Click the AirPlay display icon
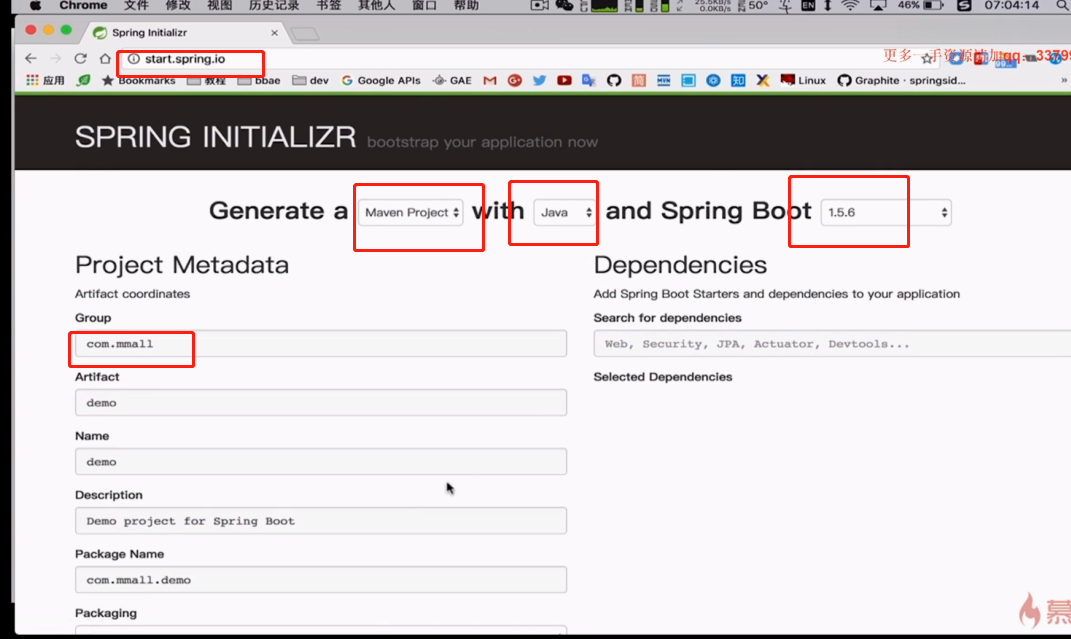This screenshot has height=639, width=1071. [877, 5]
